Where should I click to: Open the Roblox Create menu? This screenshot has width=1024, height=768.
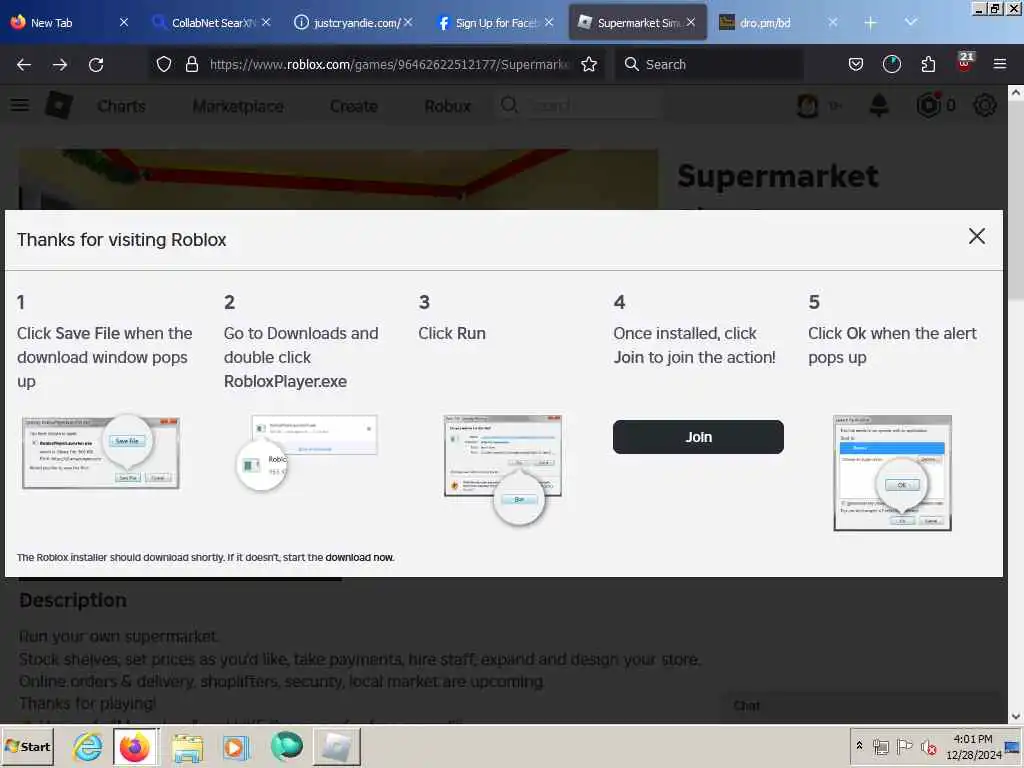point(353,106)
